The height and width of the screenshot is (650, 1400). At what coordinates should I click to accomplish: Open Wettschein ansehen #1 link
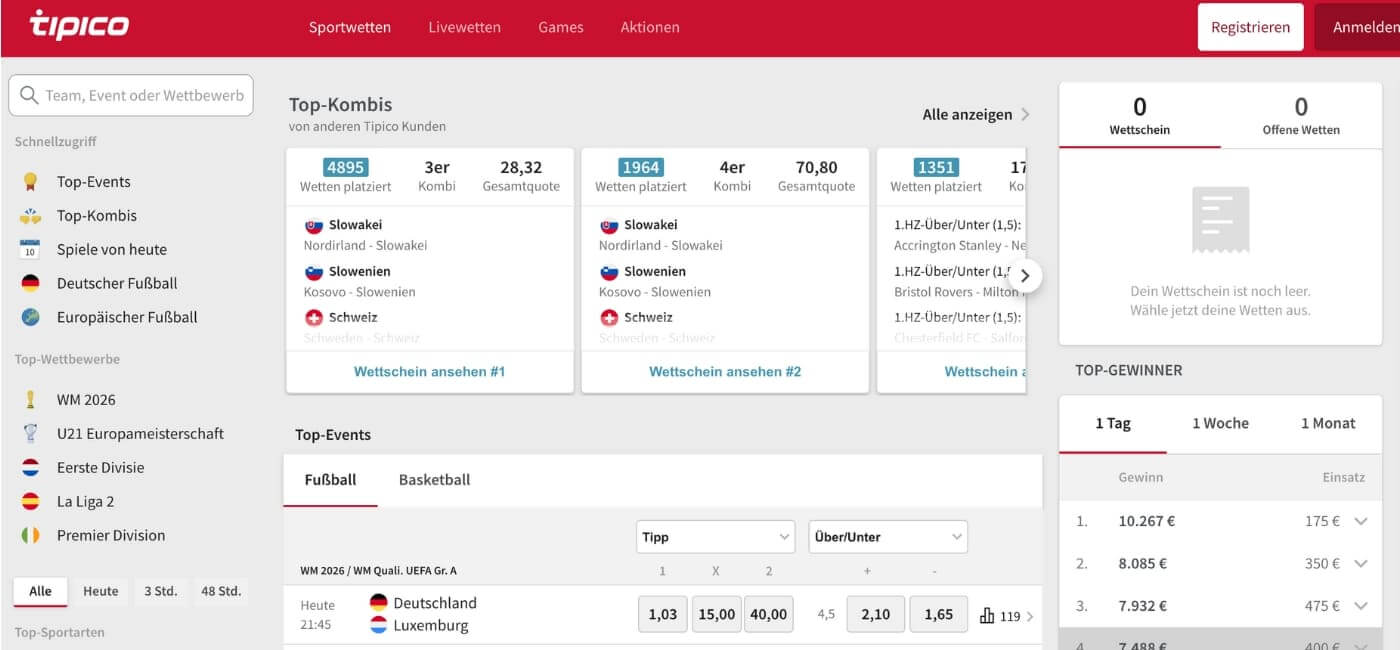429,372
